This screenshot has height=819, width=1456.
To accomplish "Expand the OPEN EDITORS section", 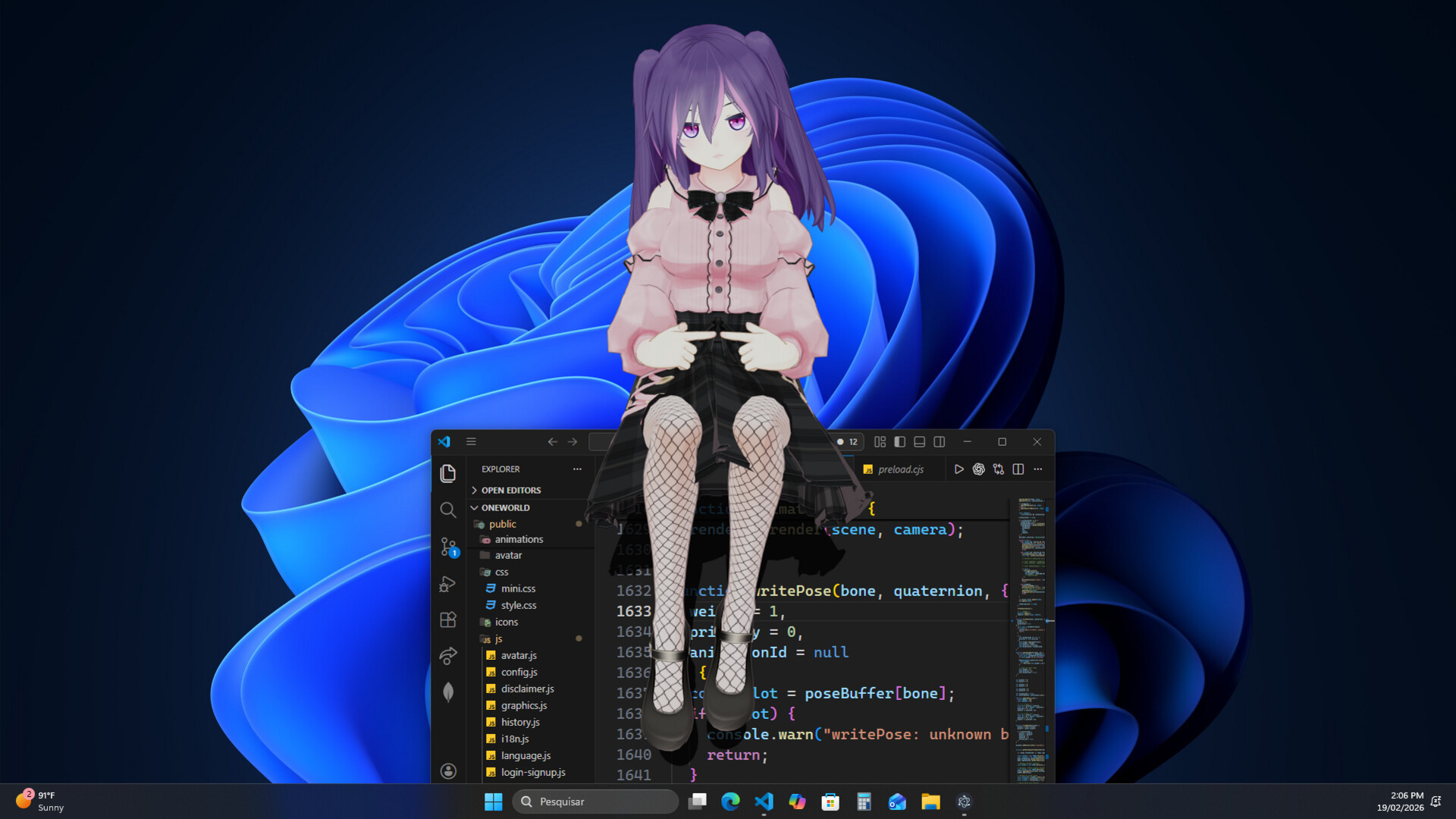I will click(x=510, y=491).
